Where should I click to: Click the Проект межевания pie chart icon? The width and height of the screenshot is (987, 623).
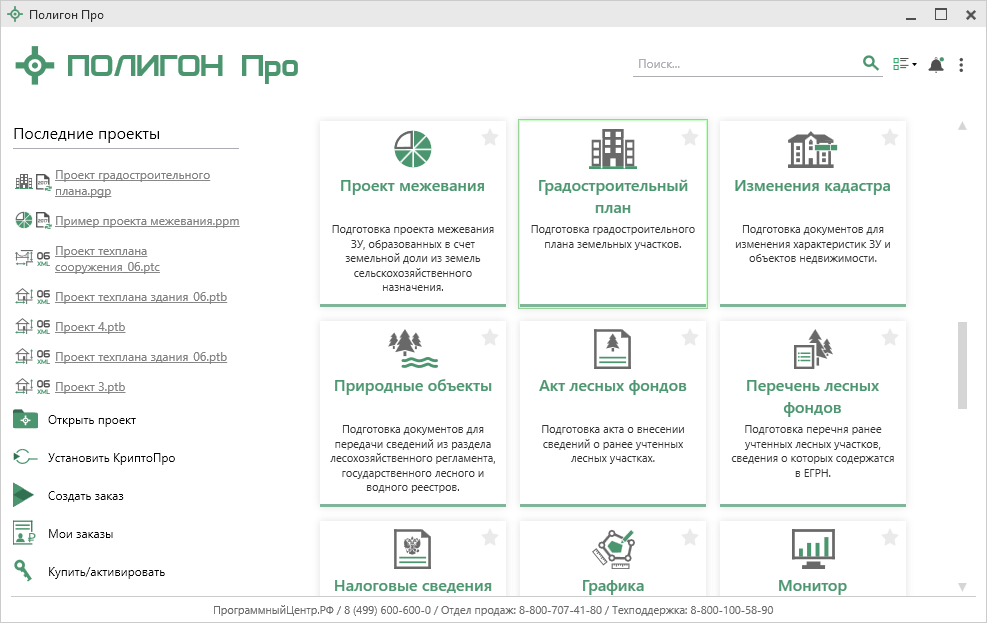(412, 149)
